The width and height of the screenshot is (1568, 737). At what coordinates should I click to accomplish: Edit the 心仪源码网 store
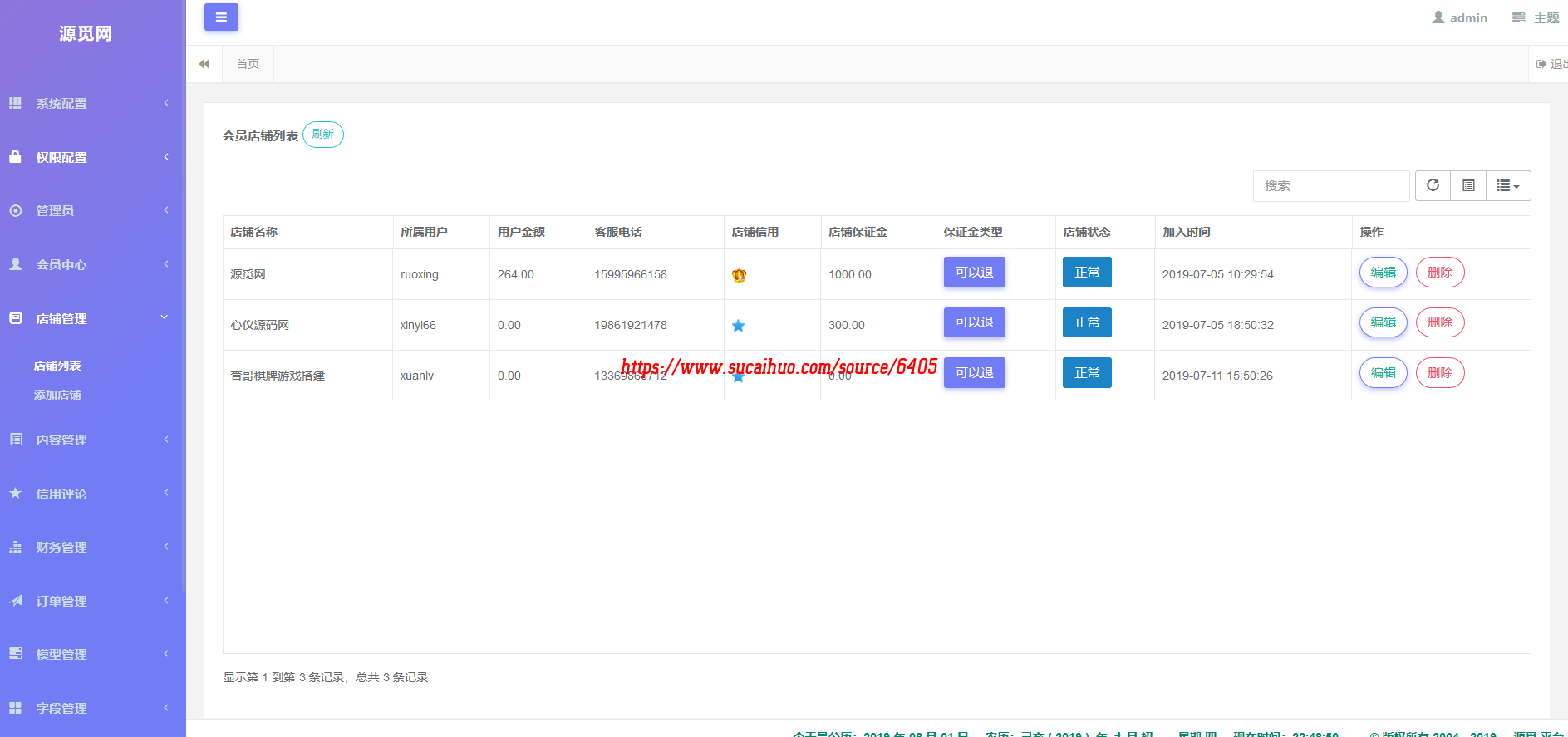click(x=1384, y=322)
